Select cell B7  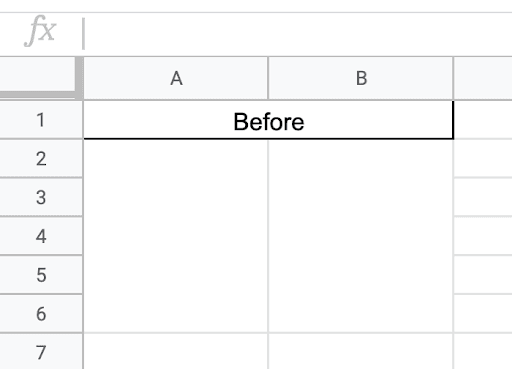(x=361, y=351)
